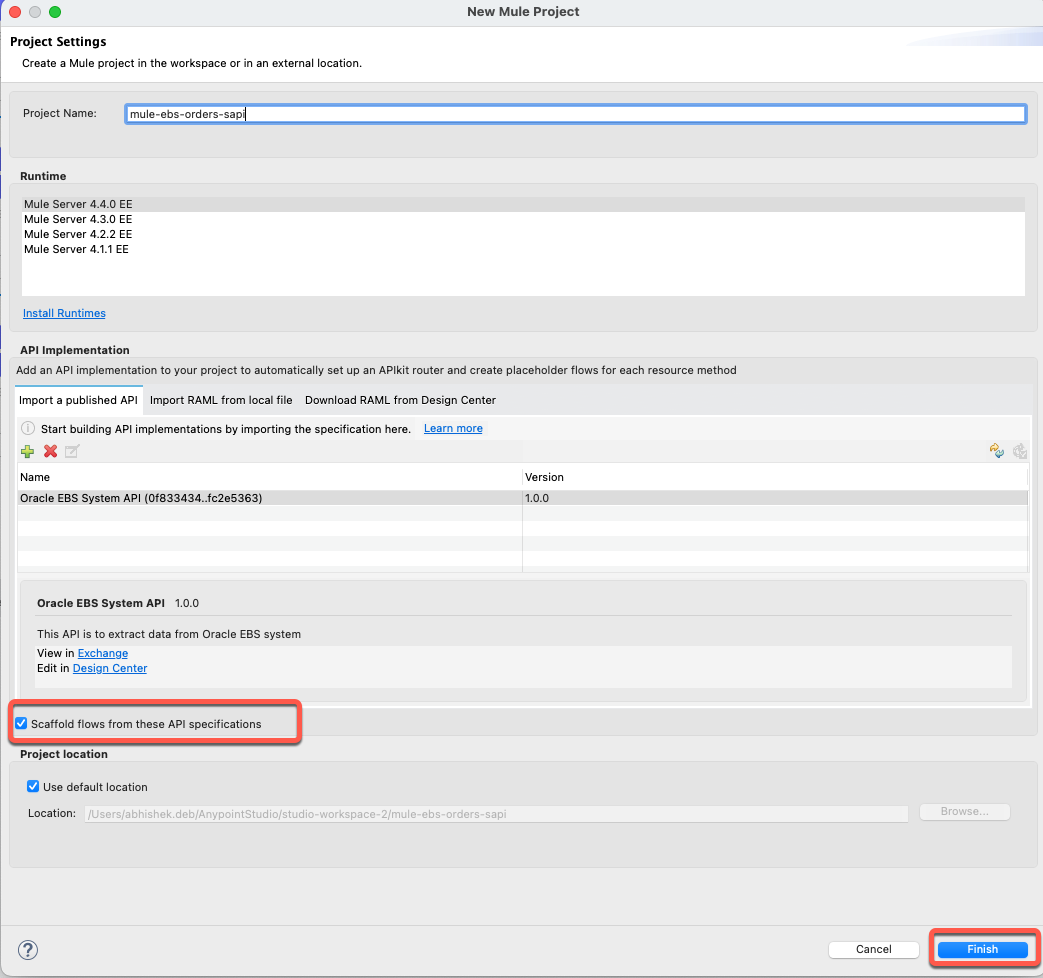This screenshot has height=978, width=1043.
Task: Close the dialog with the red window button
Action: tap(15, 12)
